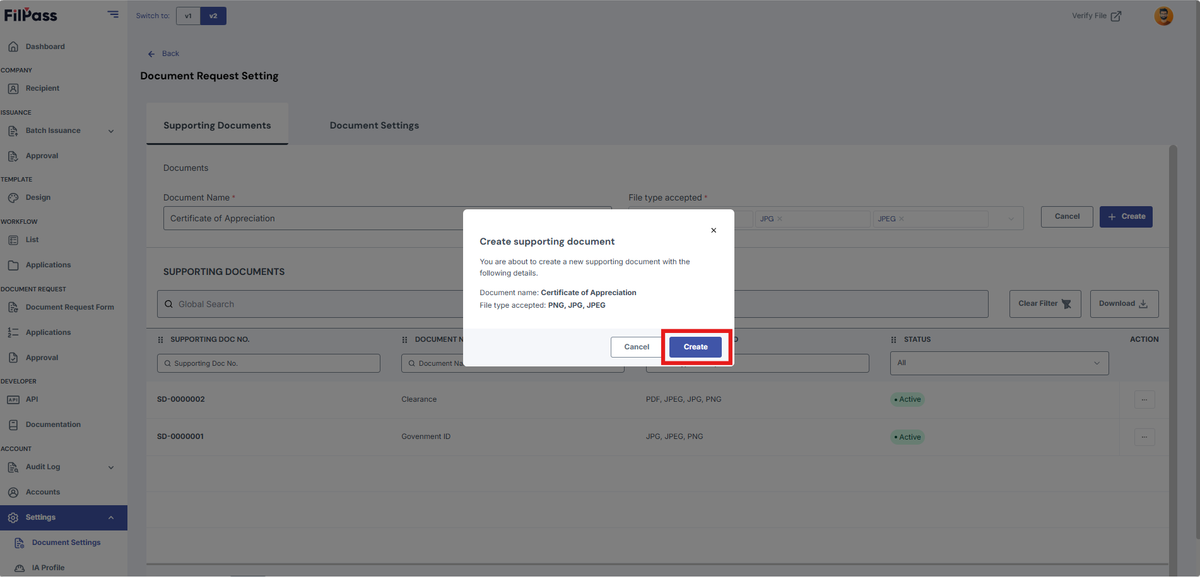Open the user avatar menu

point(1164,16)
